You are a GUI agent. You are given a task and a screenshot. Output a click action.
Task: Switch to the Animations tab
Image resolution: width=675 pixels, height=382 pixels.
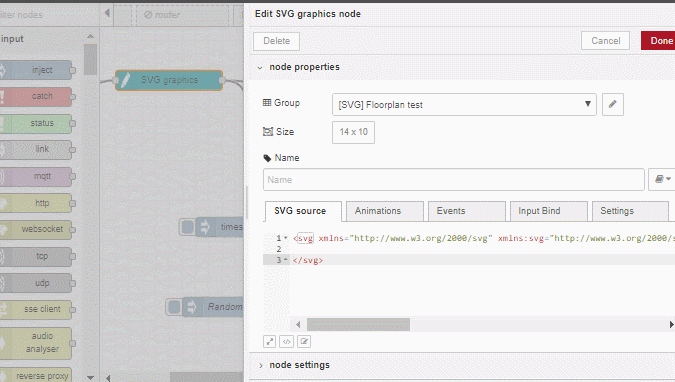[x=384, y=211]
